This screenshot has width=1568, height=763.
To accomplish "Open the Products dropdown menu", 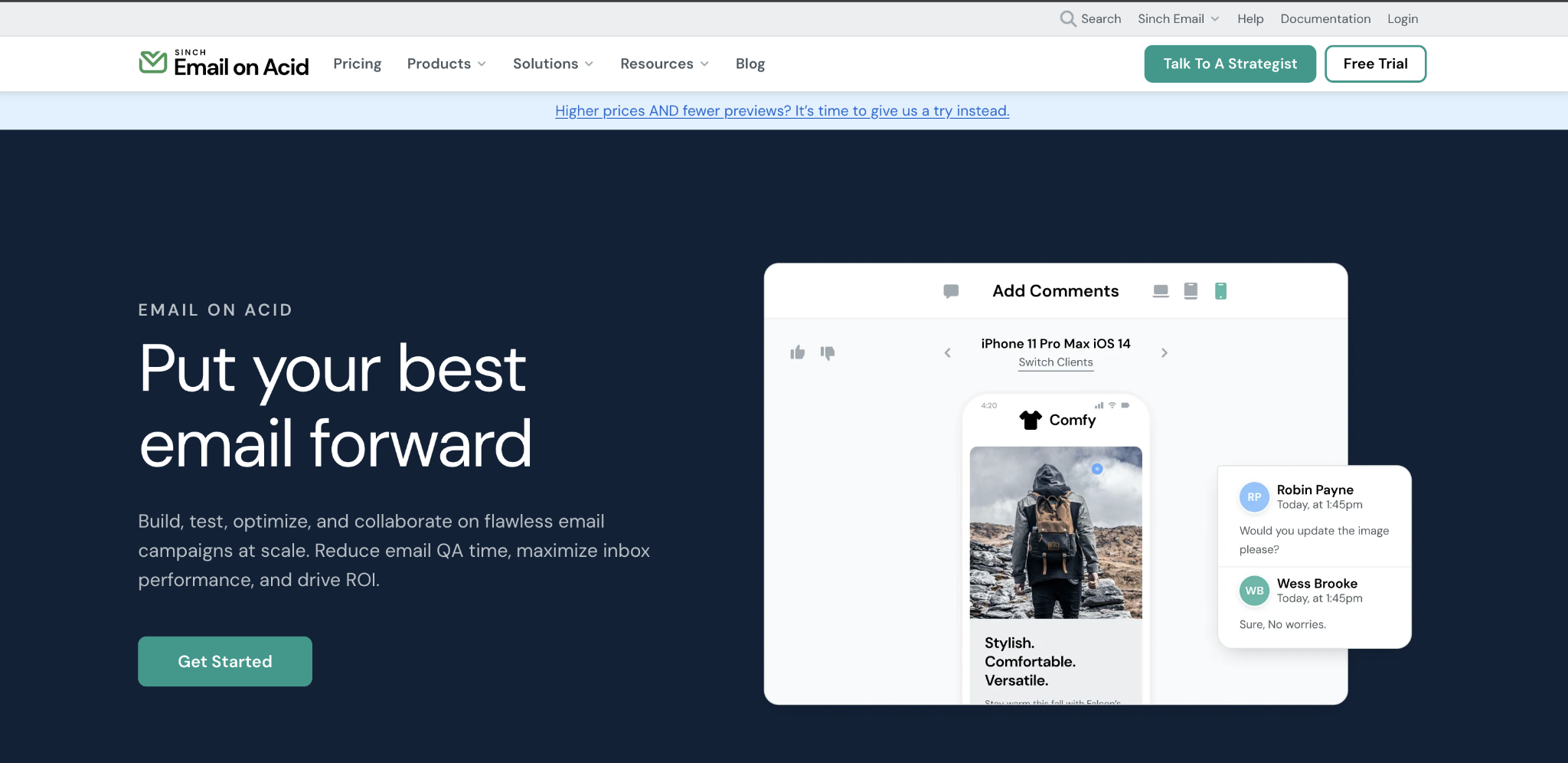I will 446,64.
